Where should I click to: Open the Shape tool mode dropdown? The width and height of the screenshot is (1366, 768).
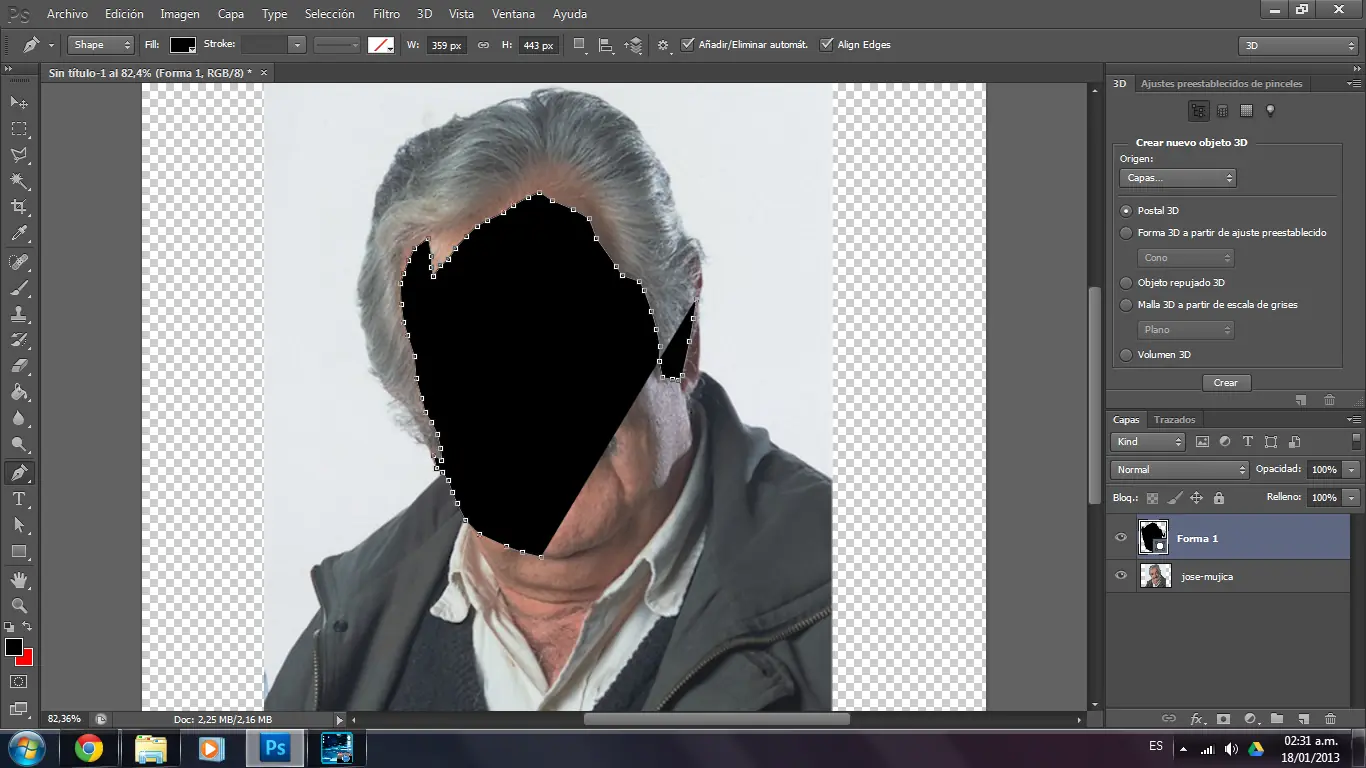tap(101, 45)
